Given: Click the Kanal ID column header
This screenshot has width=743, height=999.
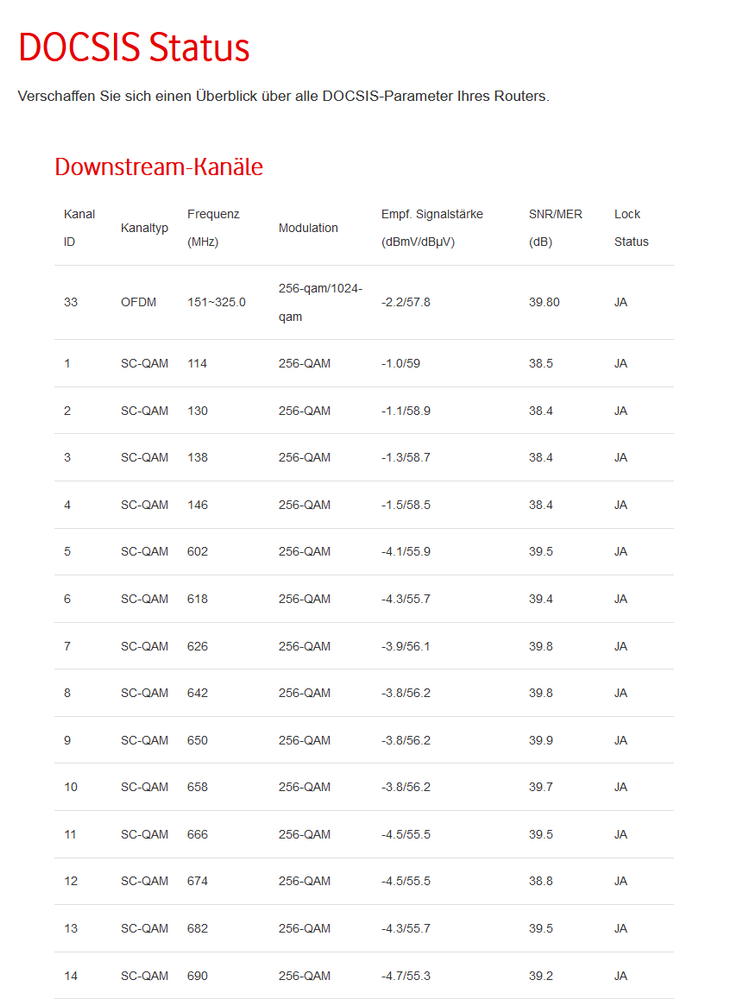Looking at the screenshot, I should point(79,227).
